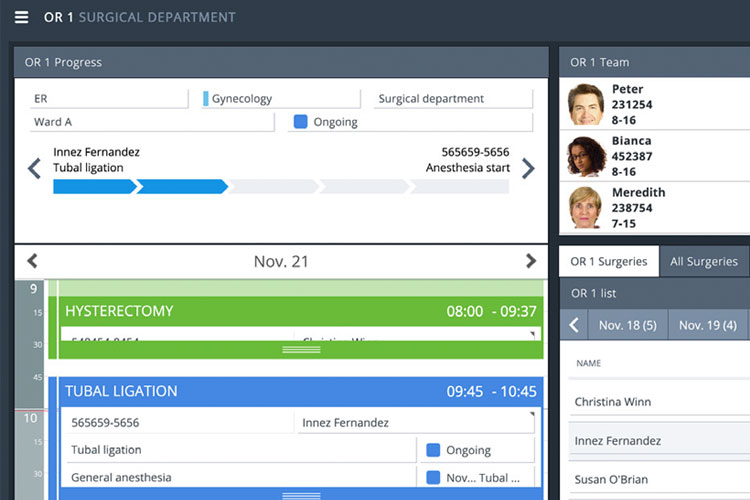Go to previous day before Nov. 21

click(32, 261)
